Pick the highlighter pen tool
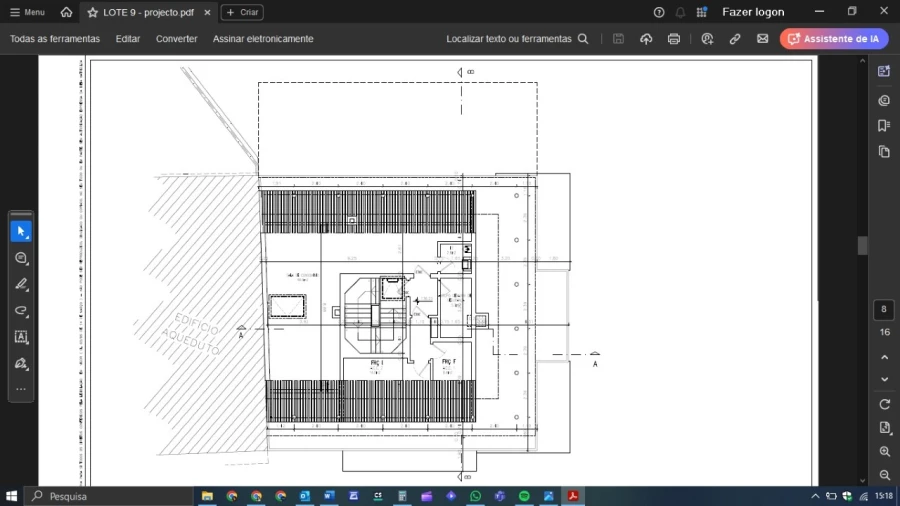 (21, 284)
